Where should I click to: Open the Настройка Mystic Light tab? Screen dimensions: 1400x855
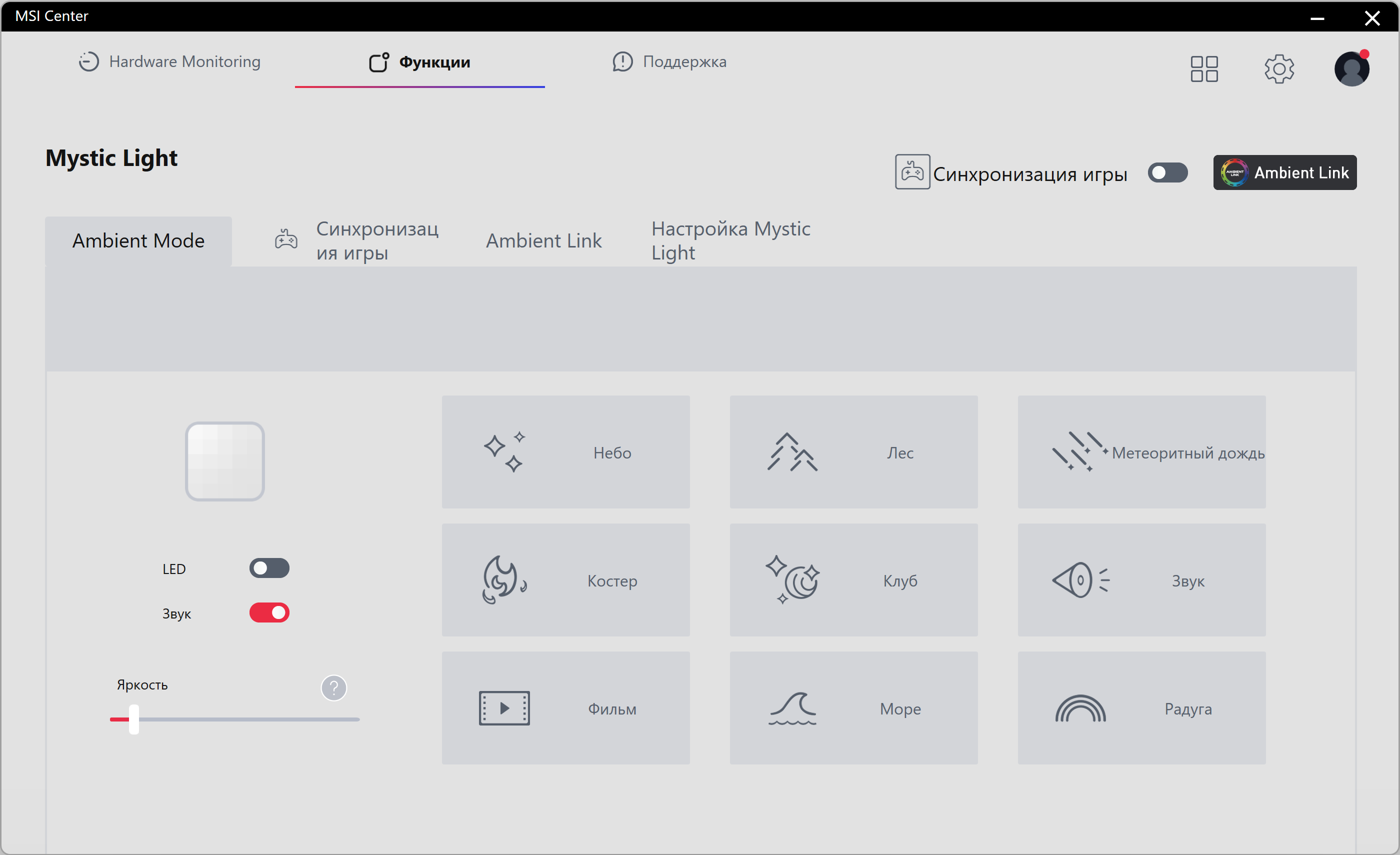(730, 240)
